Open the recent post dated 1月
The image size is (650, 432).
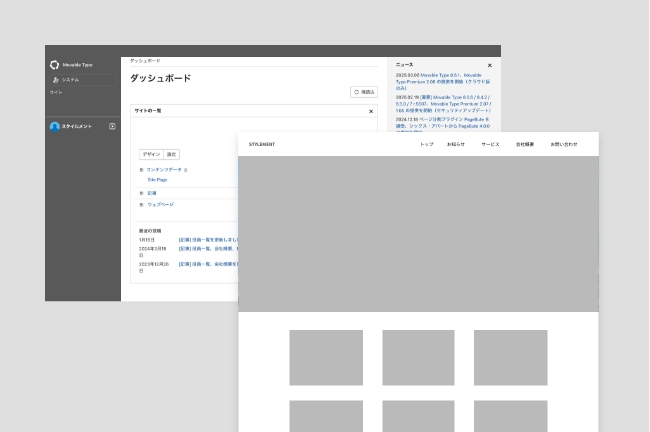click(209, 240)
